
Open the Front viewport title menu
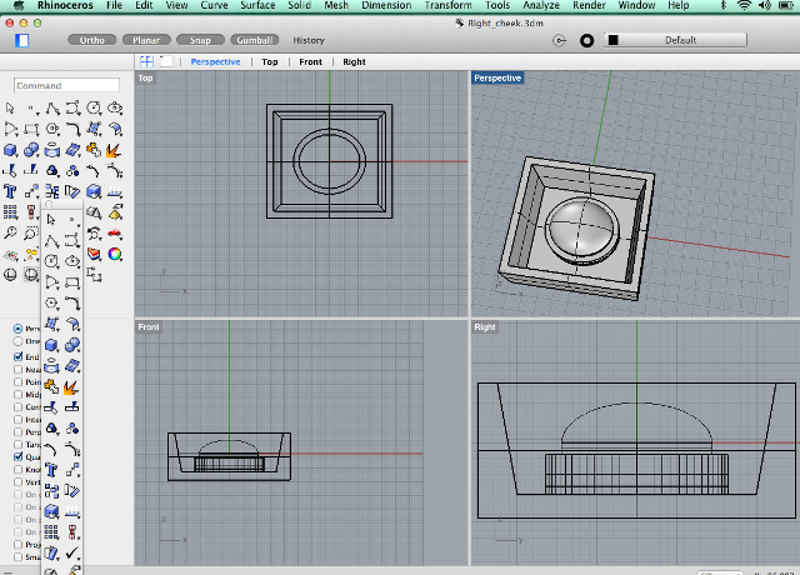coord(148,327)
